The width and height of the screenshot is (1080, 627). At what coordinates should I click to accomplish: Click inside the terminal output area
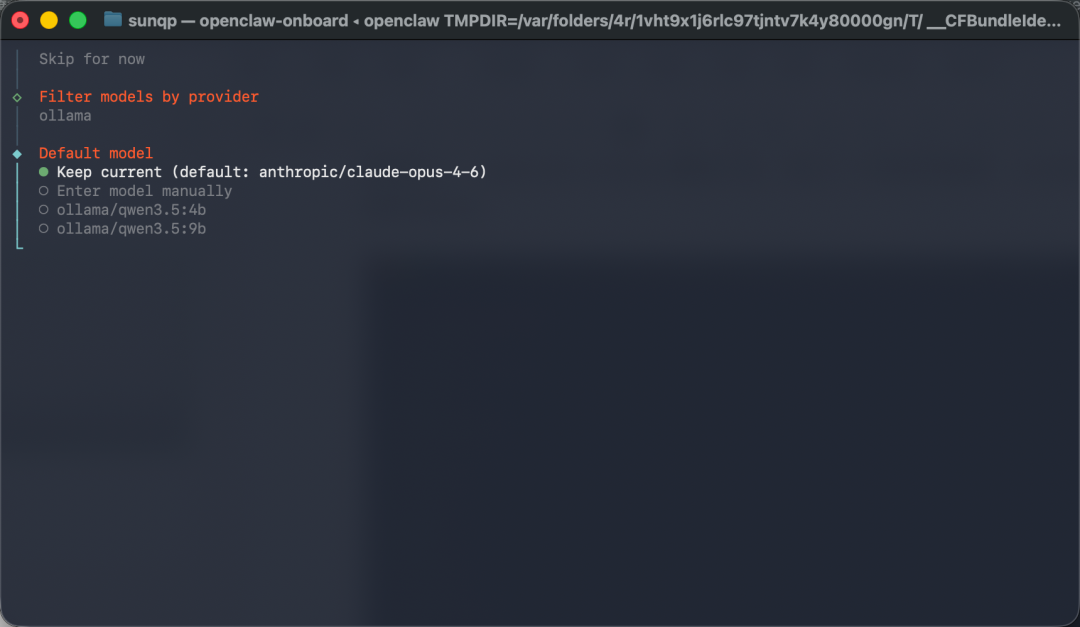[540, 400]
